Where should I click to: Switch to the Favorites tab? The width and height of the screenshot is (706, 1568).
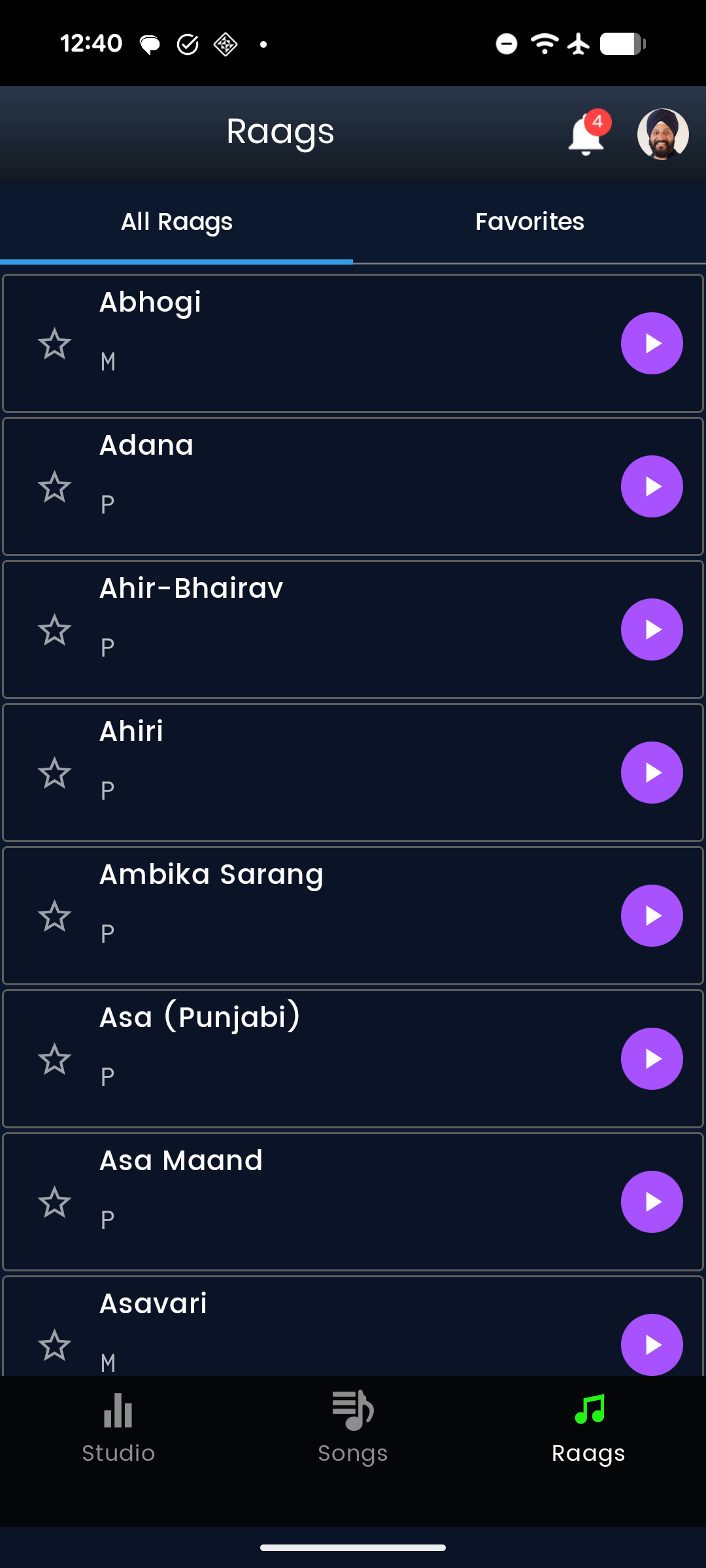529,222
